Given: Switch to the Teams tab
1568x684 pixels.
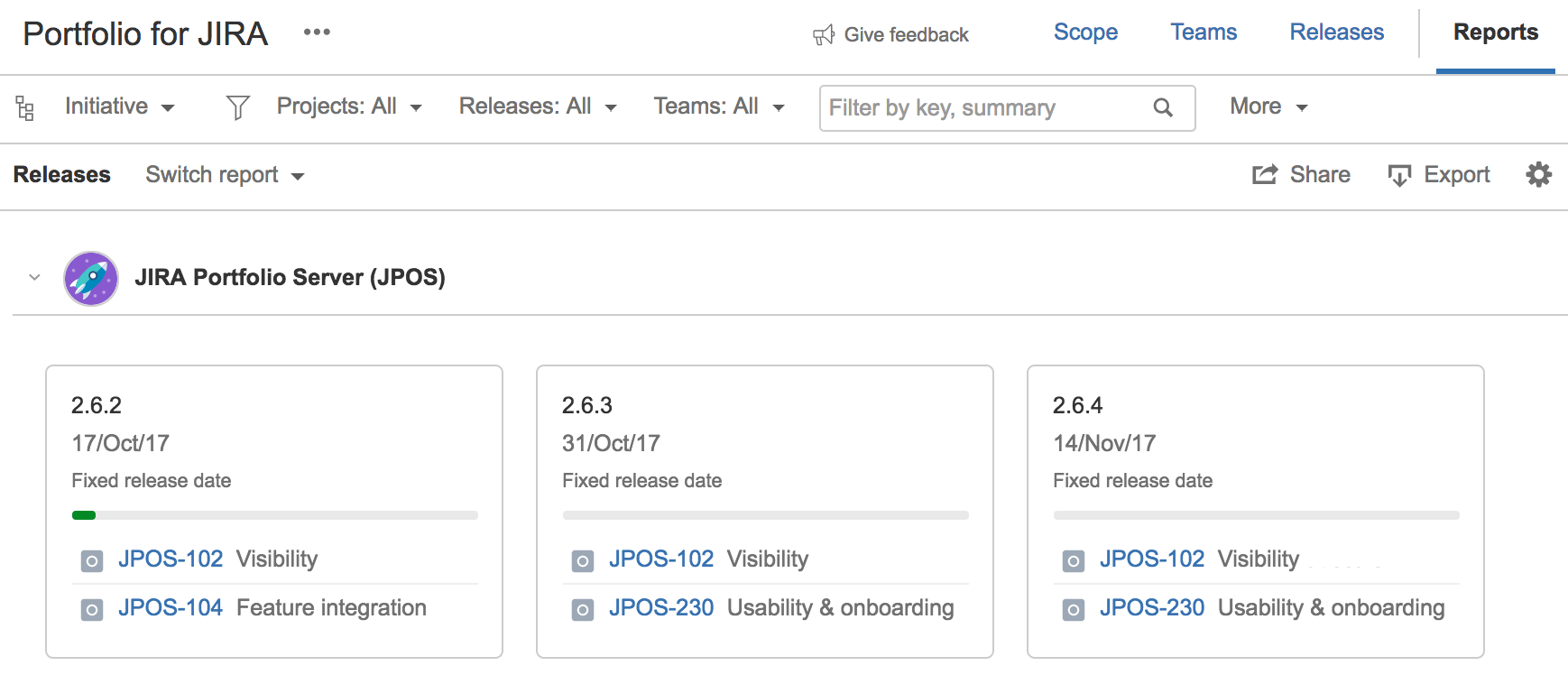Looking at the screenshot, I should (1204, 32).
